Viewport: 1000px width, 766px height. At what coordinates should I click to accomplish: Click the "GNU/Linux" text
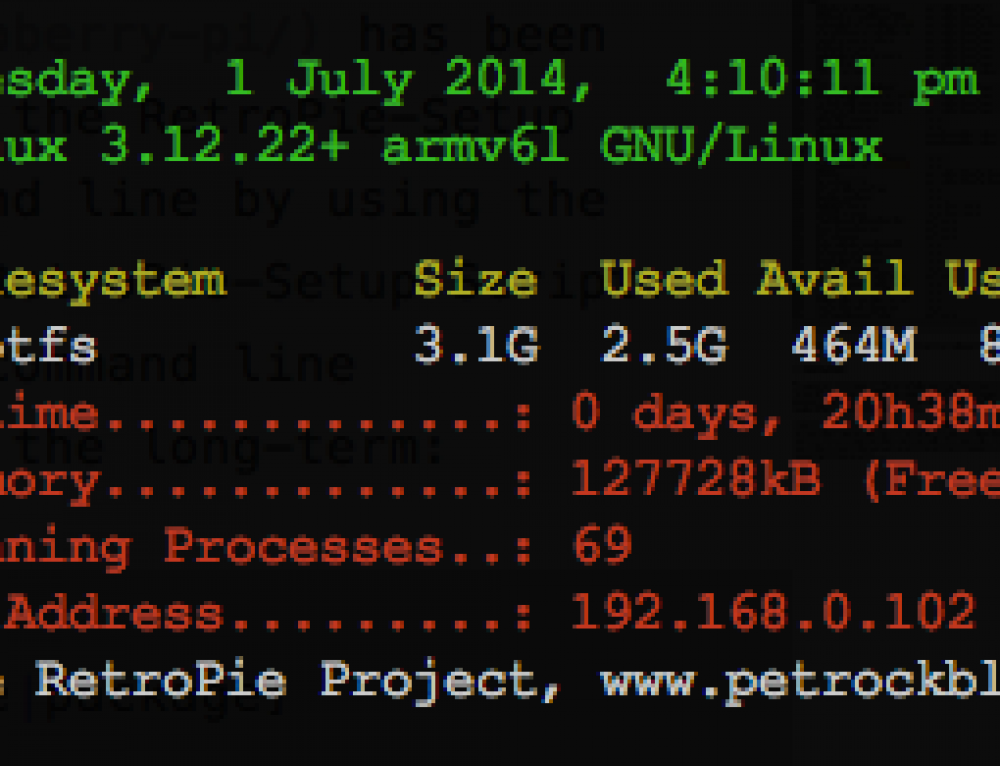click(x=740, y=147)
